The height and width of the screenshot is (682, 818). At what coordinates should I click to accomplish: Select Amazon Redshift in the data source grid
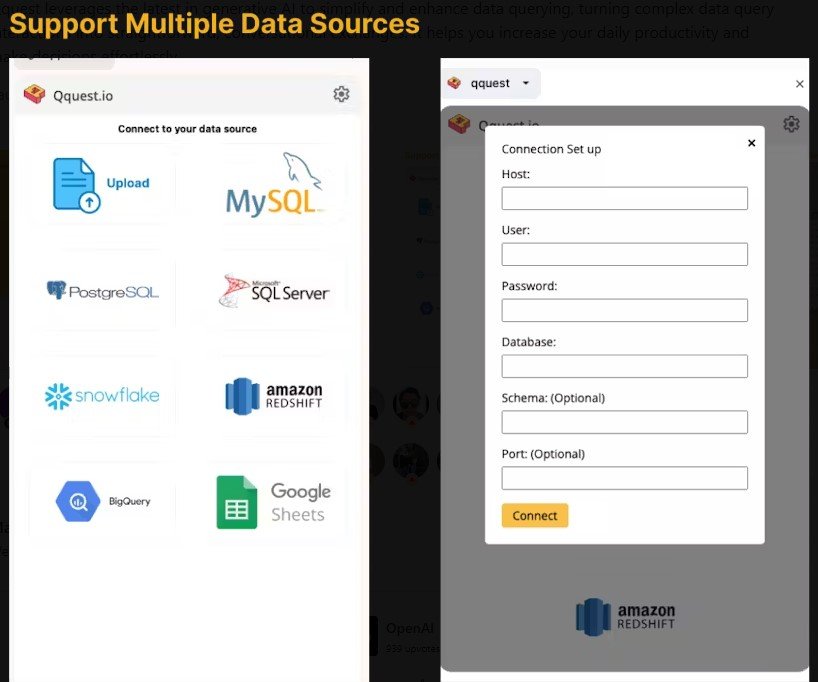click(274, 396)
